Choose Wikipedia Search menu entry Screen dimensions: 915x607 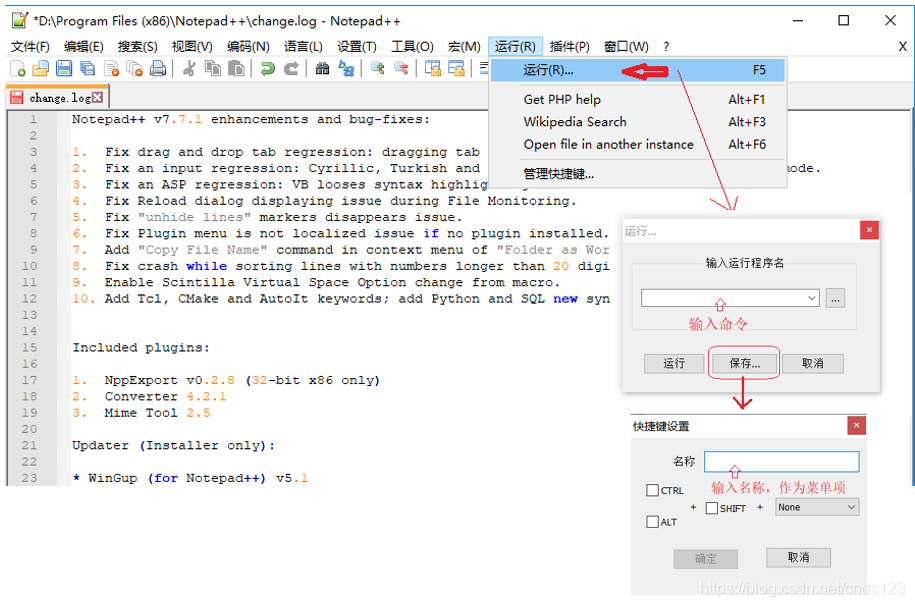point(638,121)
